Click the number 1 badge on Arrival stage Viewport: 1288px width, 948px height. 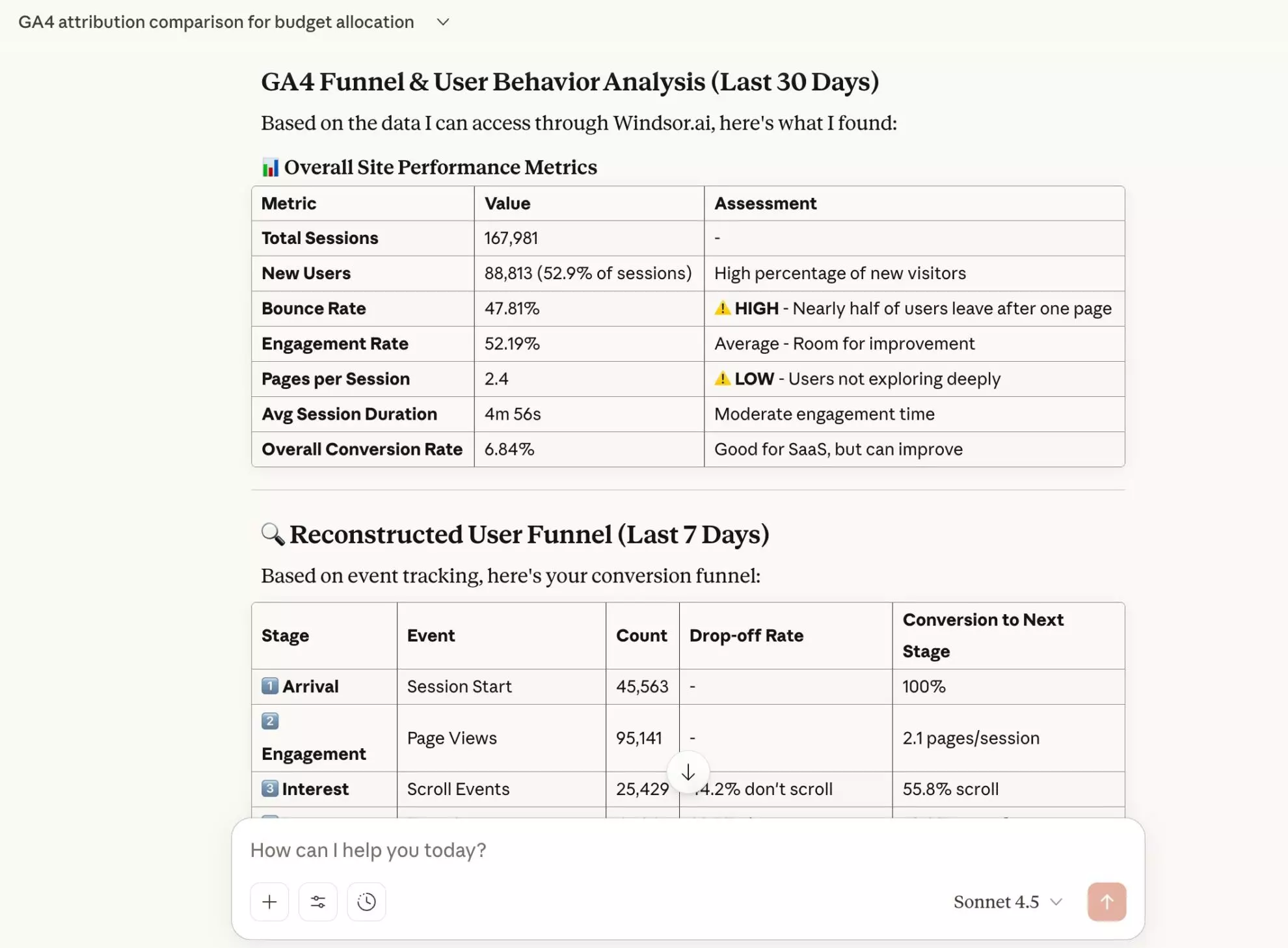click(x=269, y=685)
